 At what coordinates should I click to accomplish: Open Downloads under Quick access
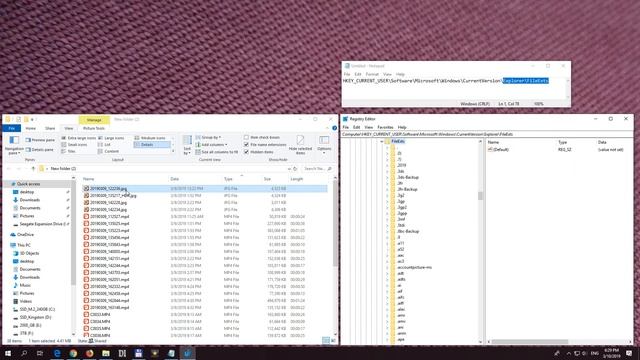29,200
